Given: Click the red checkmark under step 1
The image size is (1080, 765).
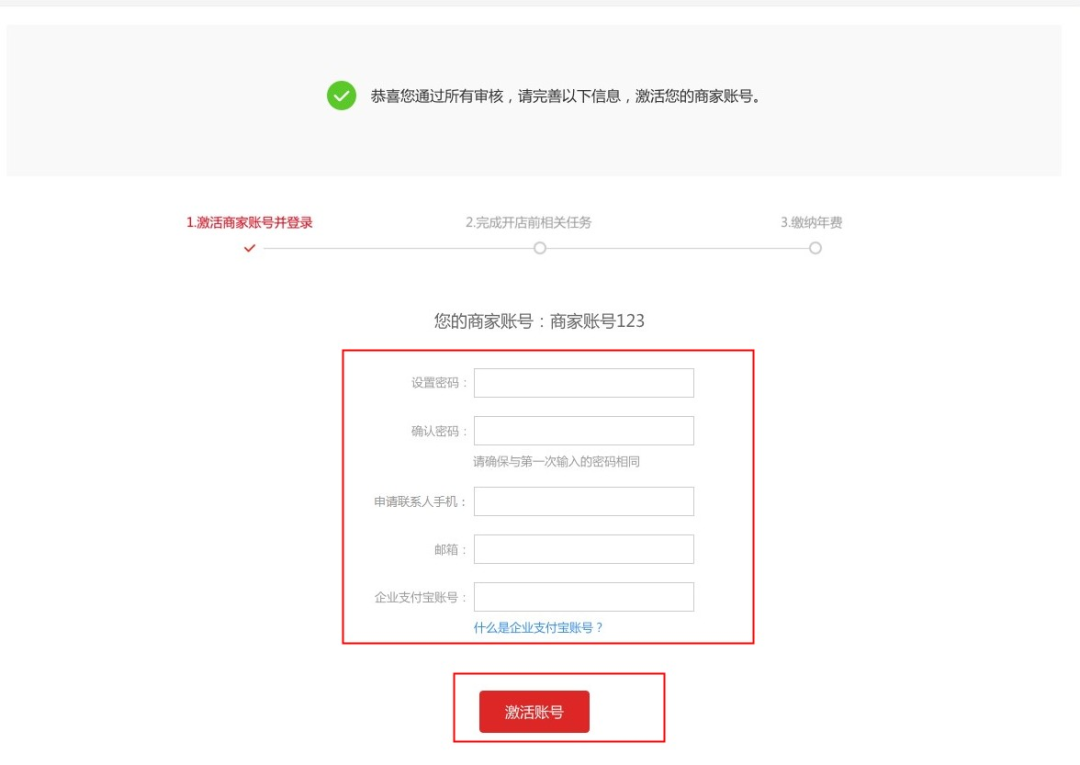Looking at the screenshot, I should coord(249,248).
